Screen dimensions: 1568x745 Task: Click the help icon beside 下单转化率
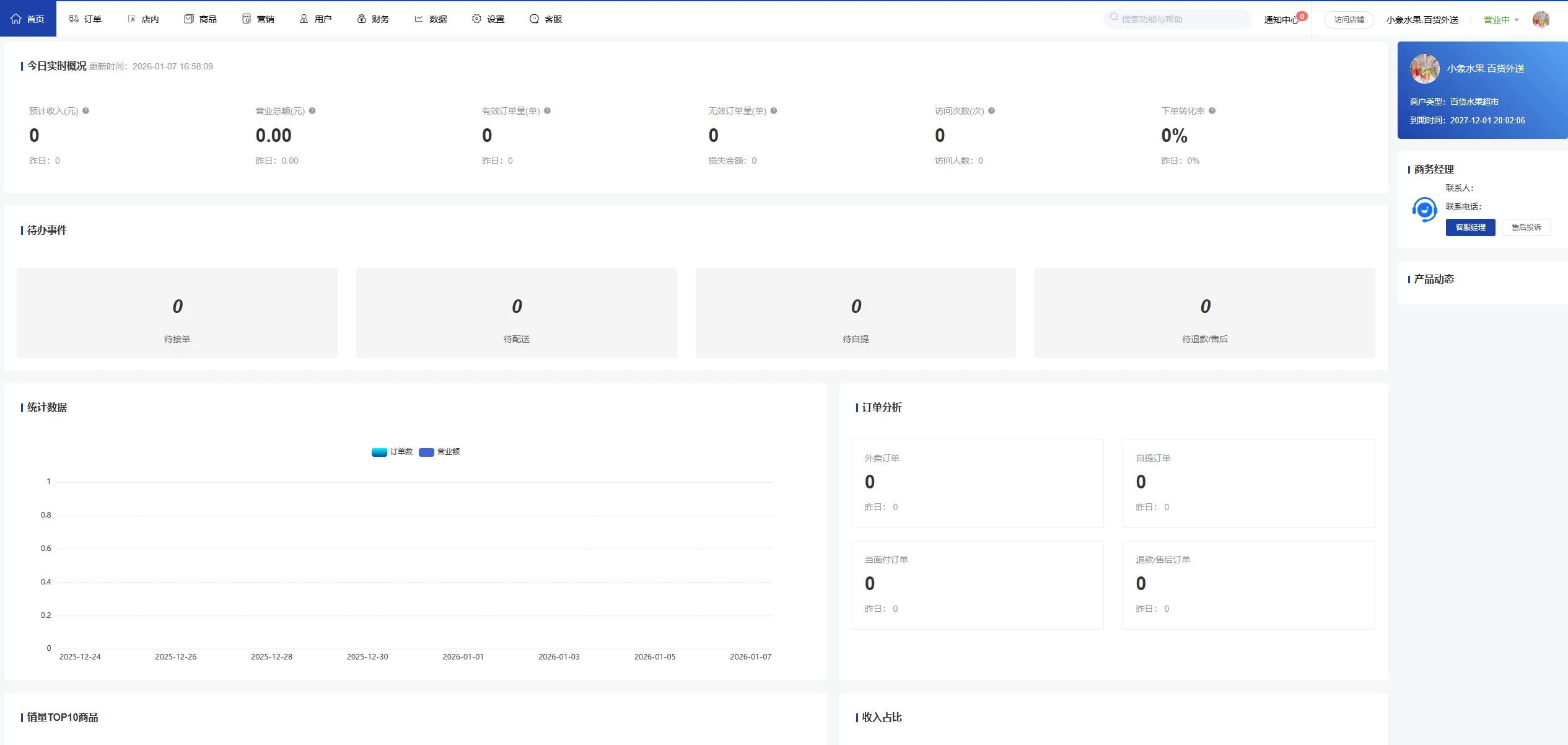1212,111
